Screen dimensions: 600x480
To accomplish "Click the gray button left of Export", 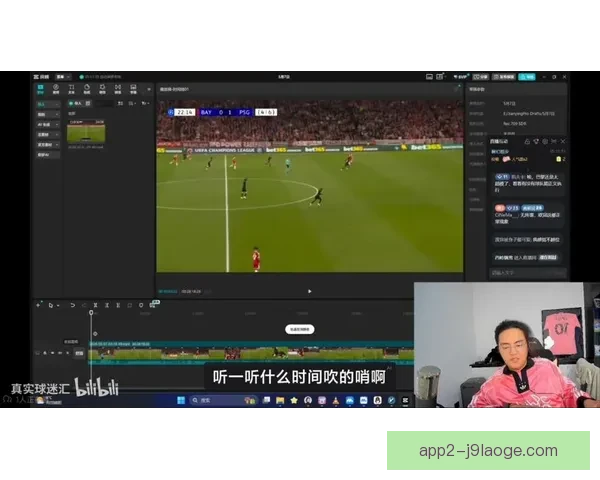I will [x=504, y=77].
